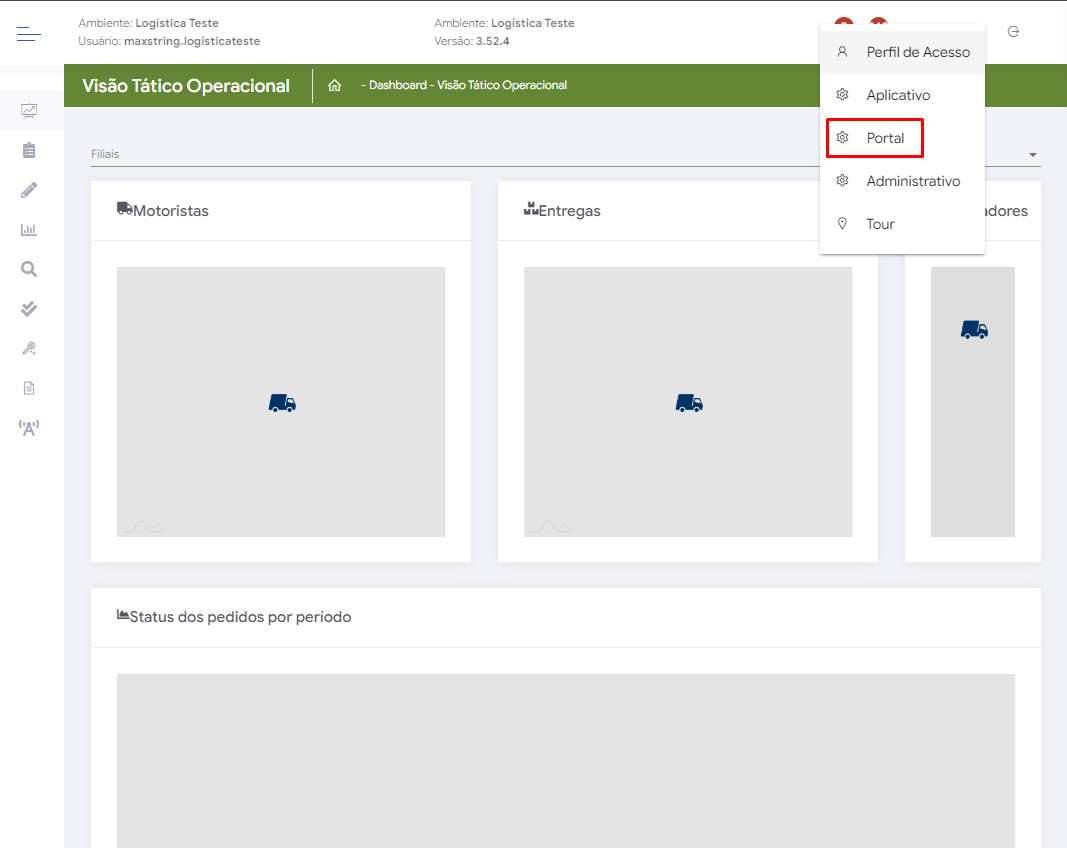Image resolution: width=1067 pixels, height=848 pixels.
Task: Click the clipboard icon in sidebar
Action: click(29, 150)
